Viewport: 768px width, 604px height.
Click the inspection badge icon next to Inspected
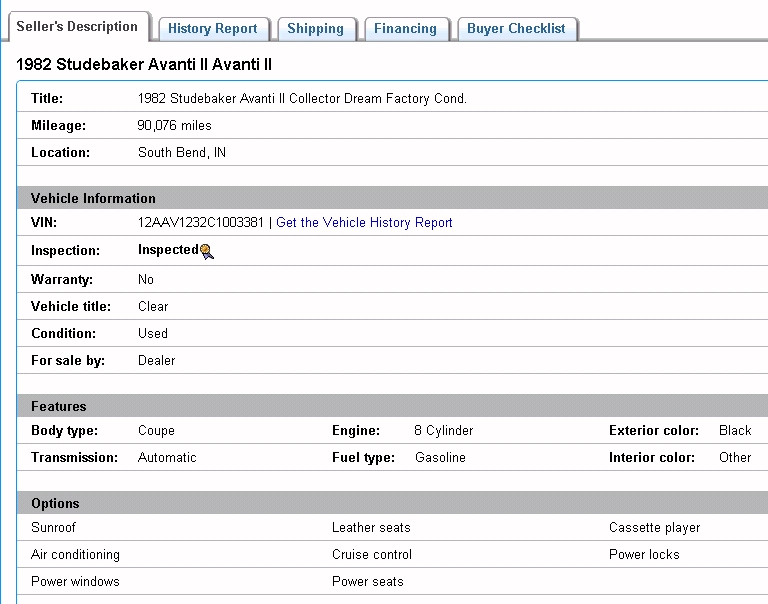[x=207, y=252]
